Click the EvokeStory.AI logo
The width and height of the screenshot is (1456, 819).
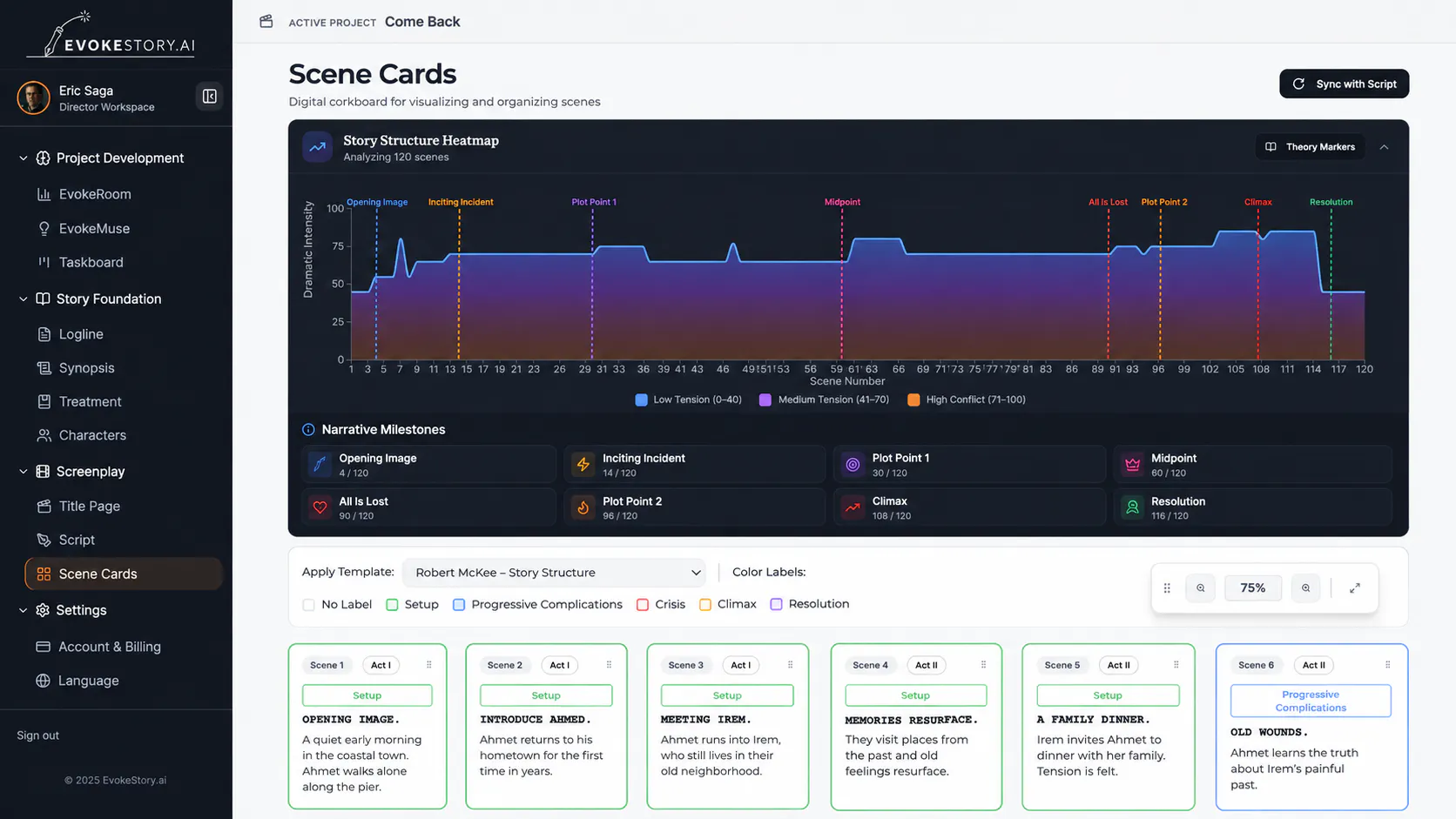point(111,35)
